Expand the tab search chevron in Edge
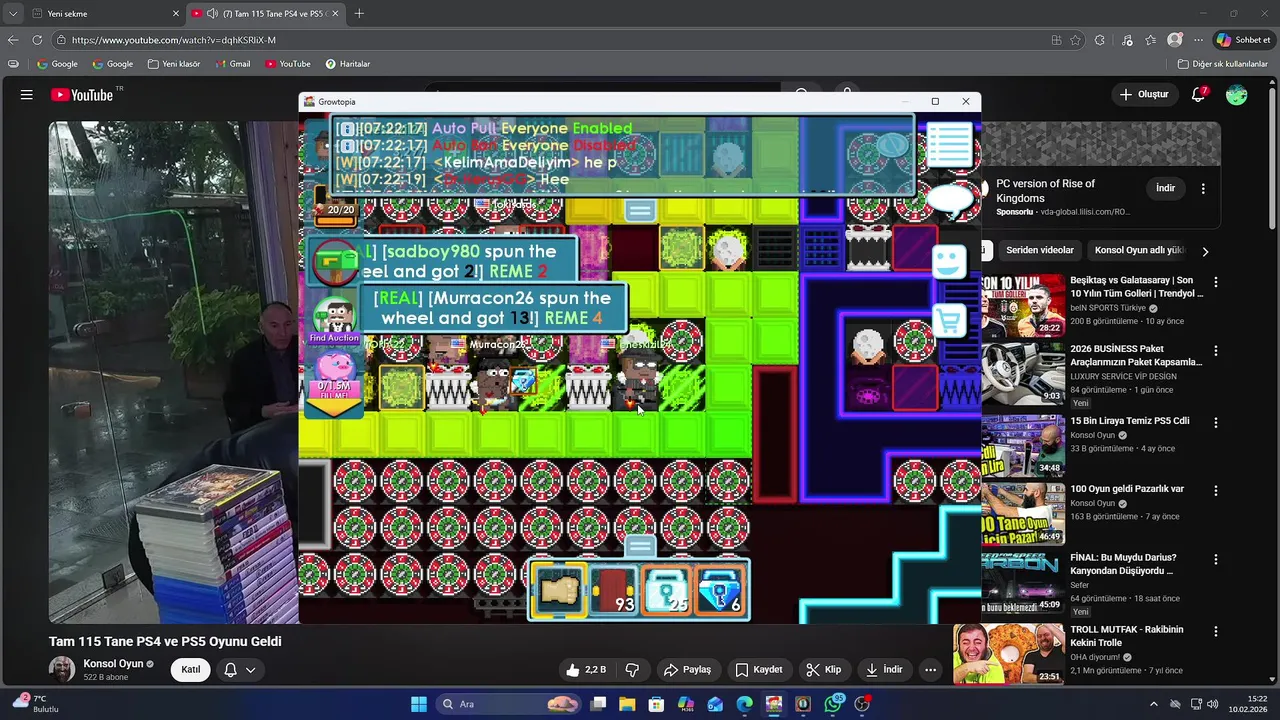The height and width of the screenshot is (720, 1280). (x=13, y=13)
